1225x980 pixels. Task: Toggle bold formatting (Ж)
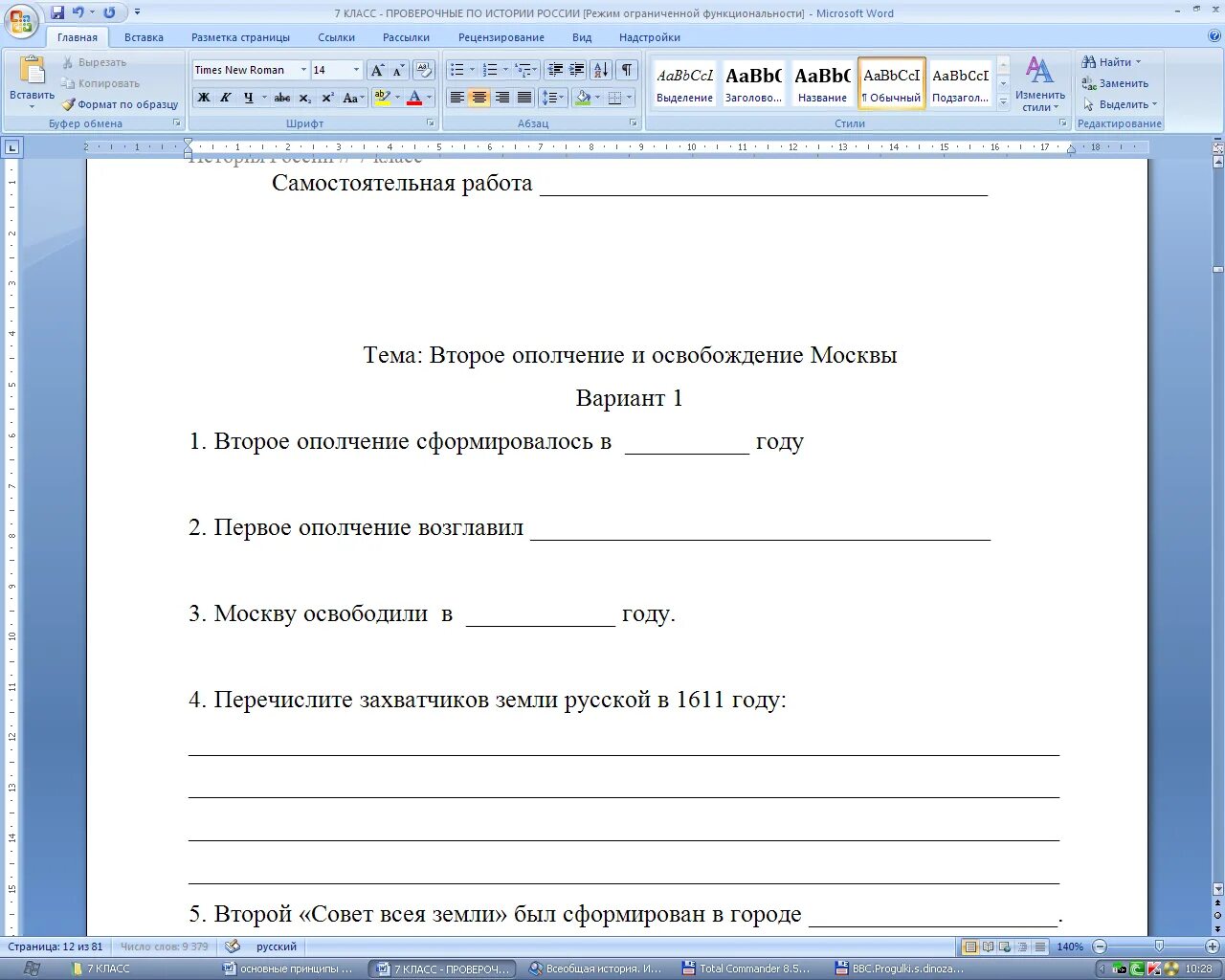(204, 98)
